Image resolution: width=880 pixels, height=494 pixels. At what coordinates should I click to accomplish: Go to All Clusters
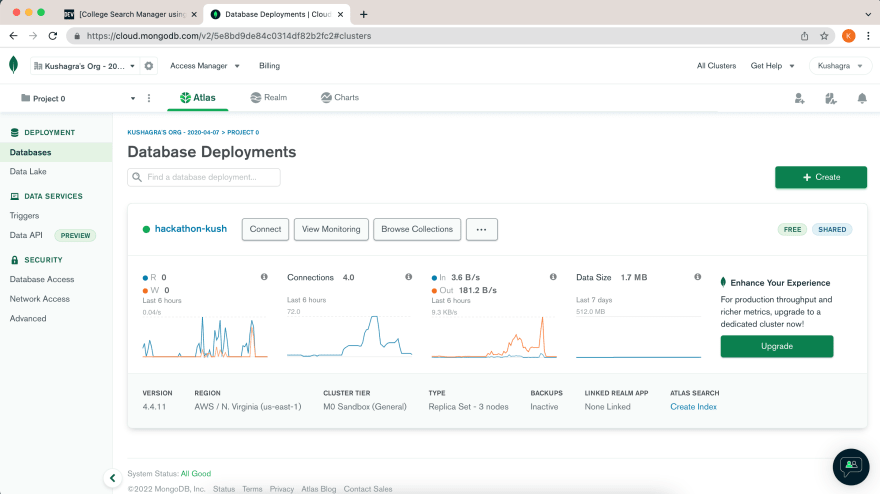(x=716, y=66)
